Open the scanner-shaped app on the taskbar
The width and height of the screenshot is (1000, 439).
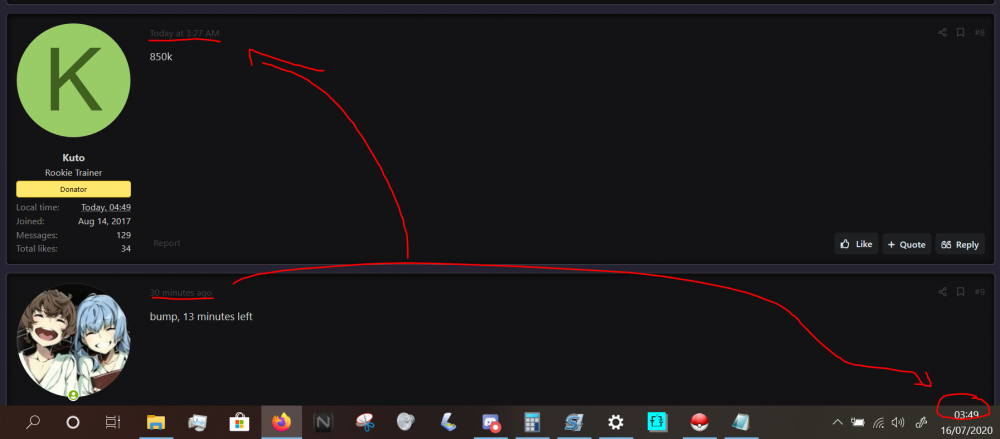448,422
